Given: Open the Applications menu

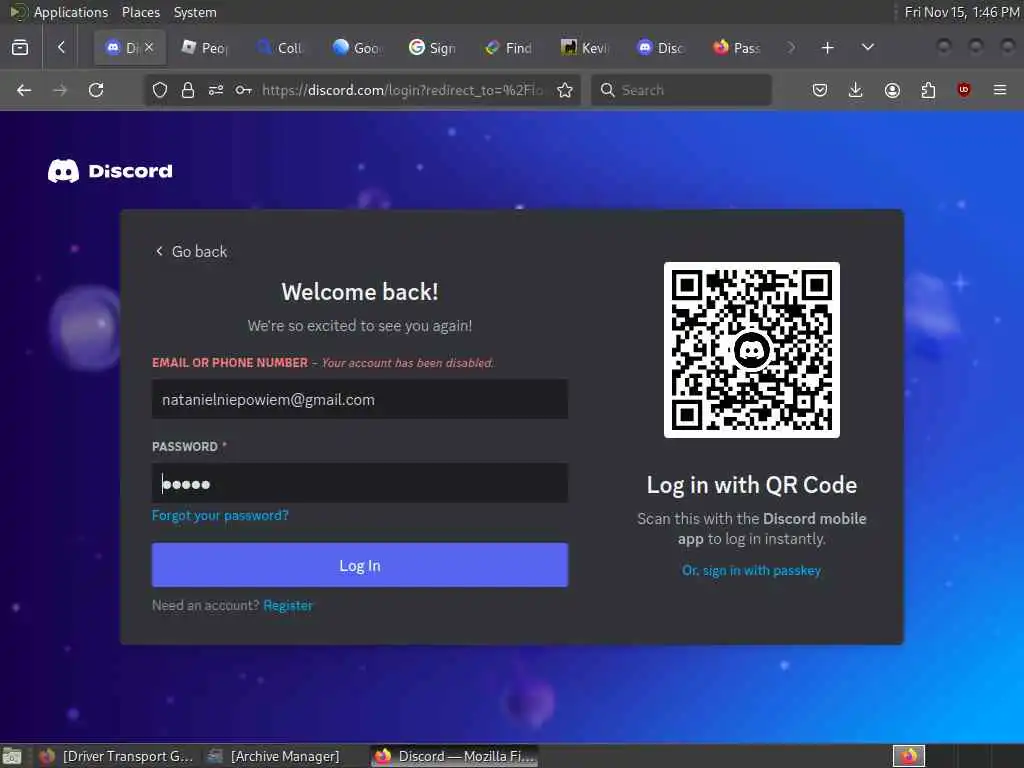Looking at the screenshot, I should pyautogui.click(x=71, y=12).
